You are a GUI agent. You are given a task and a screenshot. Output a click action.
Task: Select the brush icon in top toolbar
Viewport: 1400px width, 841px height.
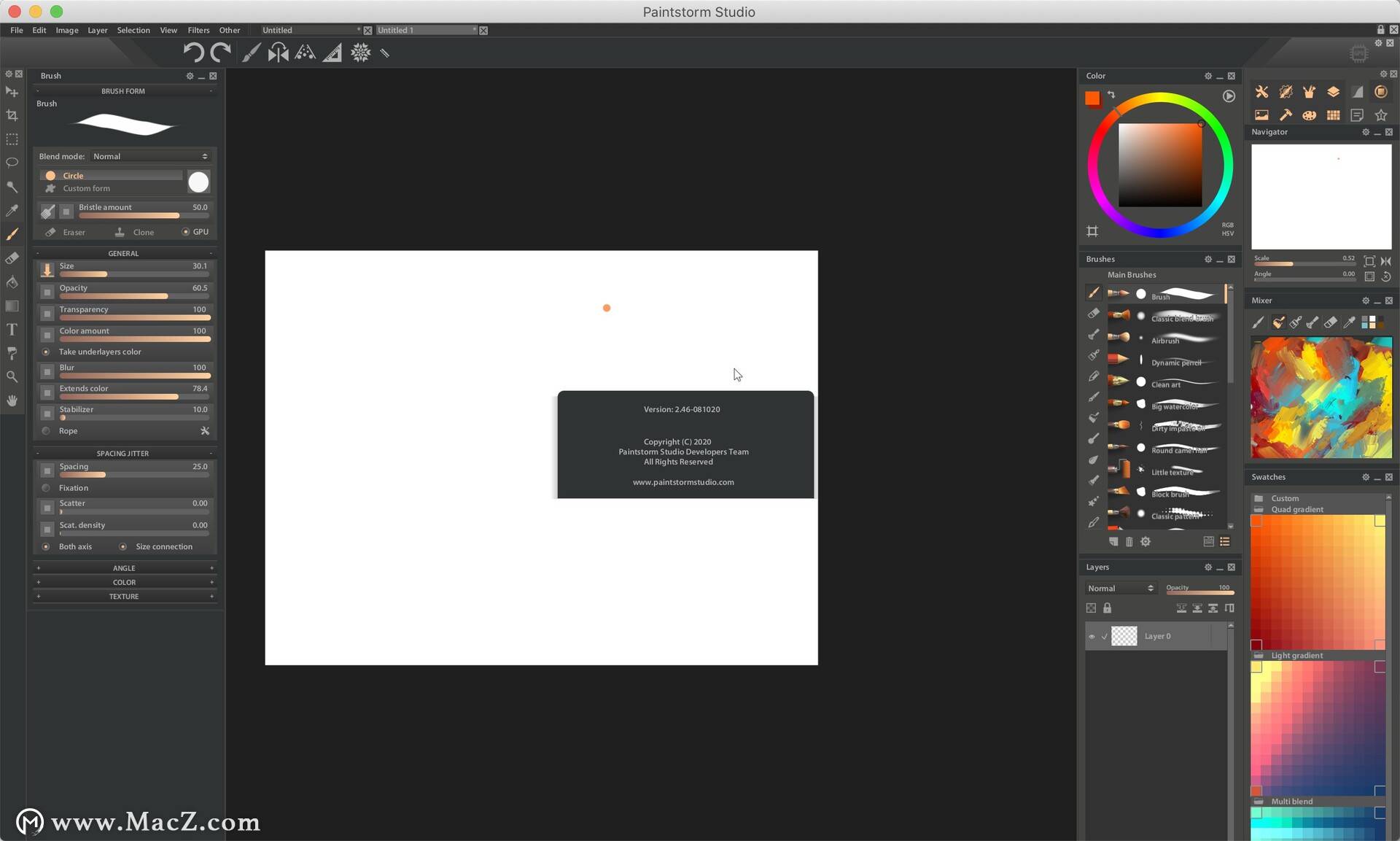point(251,53)
